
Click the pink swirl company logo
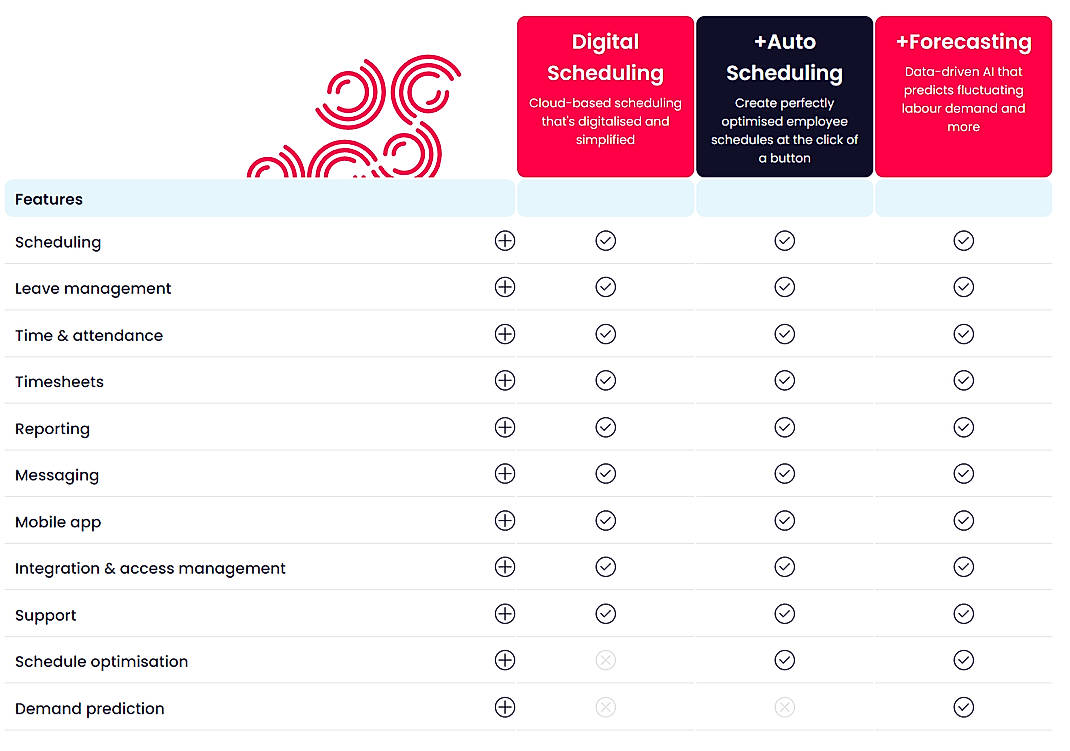370,110
